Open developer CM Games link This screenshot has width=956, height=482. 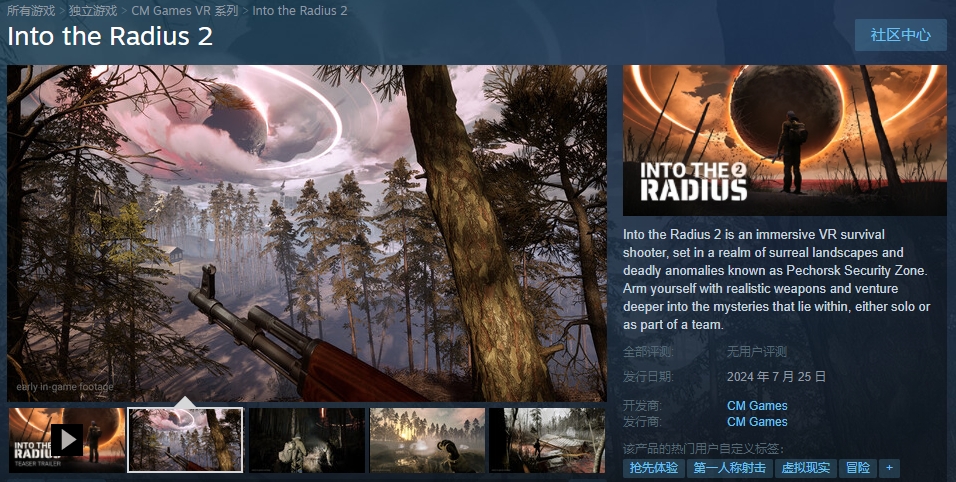(x=757, y=405)
